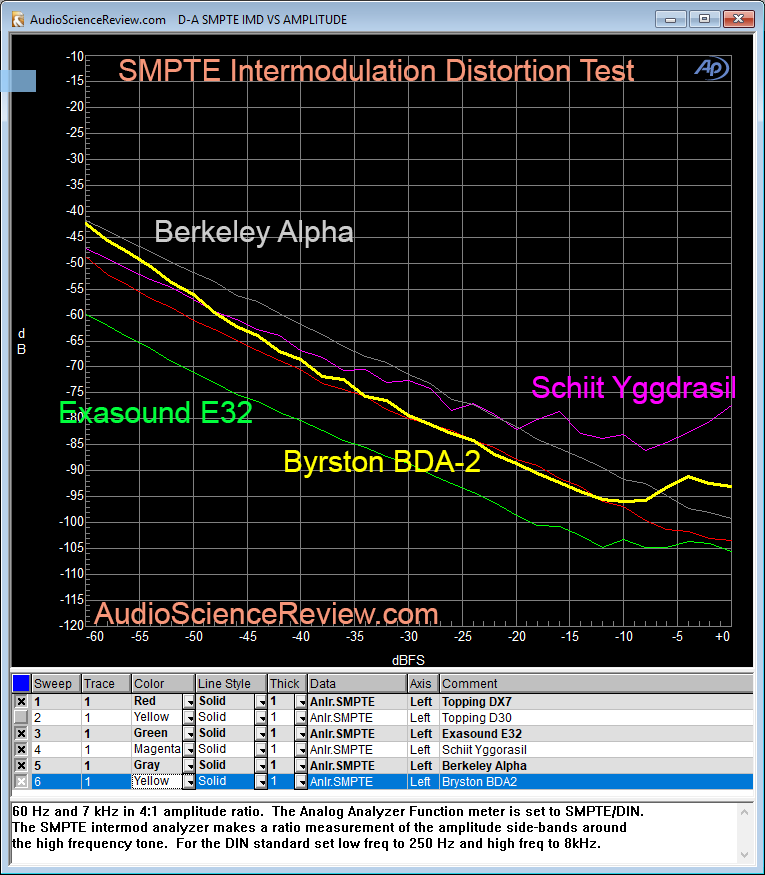Click the SMPTE Intermodulation Distortion Test title

click(x=376, y=71)
